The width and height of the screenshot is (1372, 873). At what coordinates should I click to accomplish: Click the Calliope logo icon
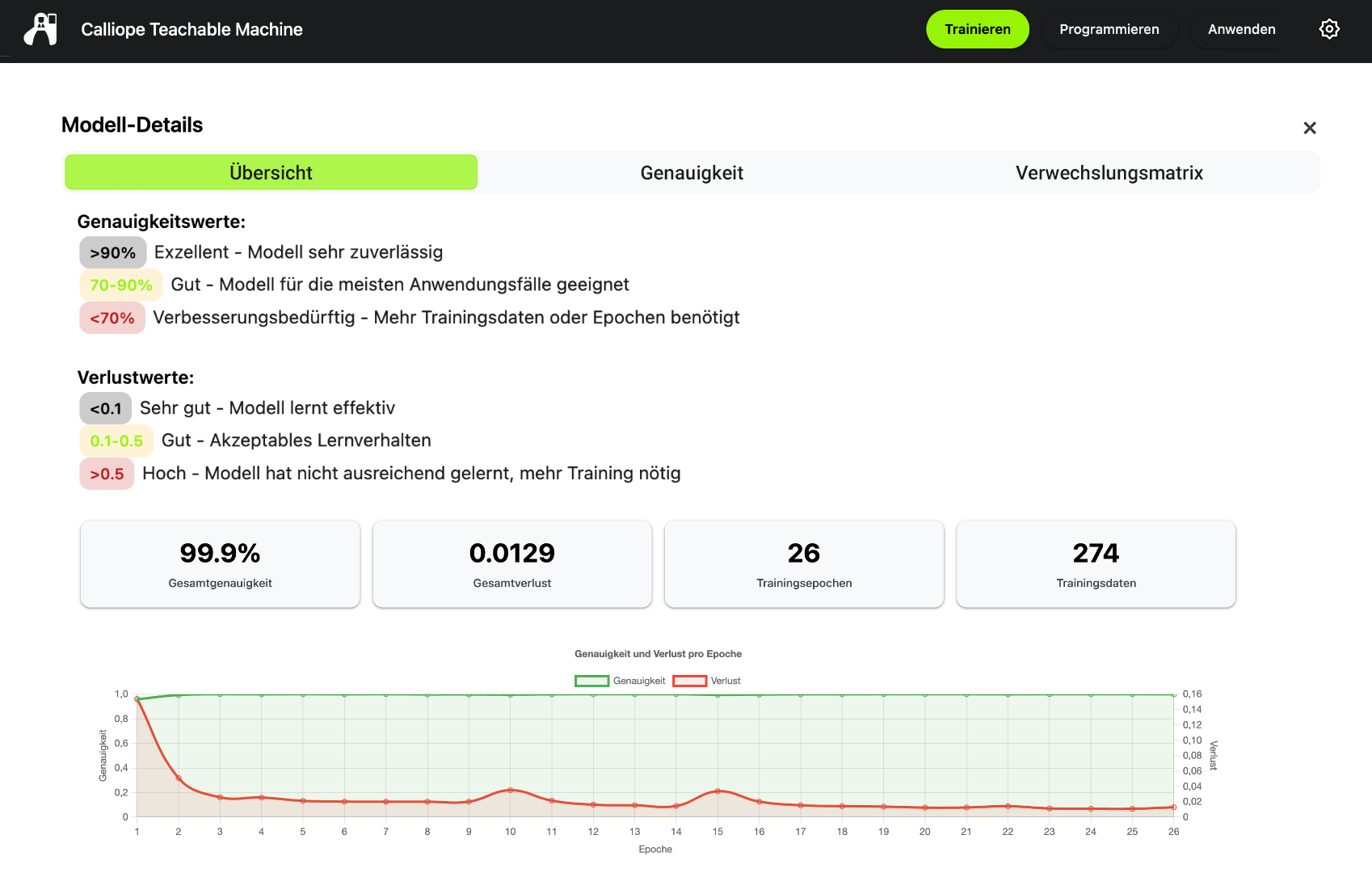tap(40, 30)
